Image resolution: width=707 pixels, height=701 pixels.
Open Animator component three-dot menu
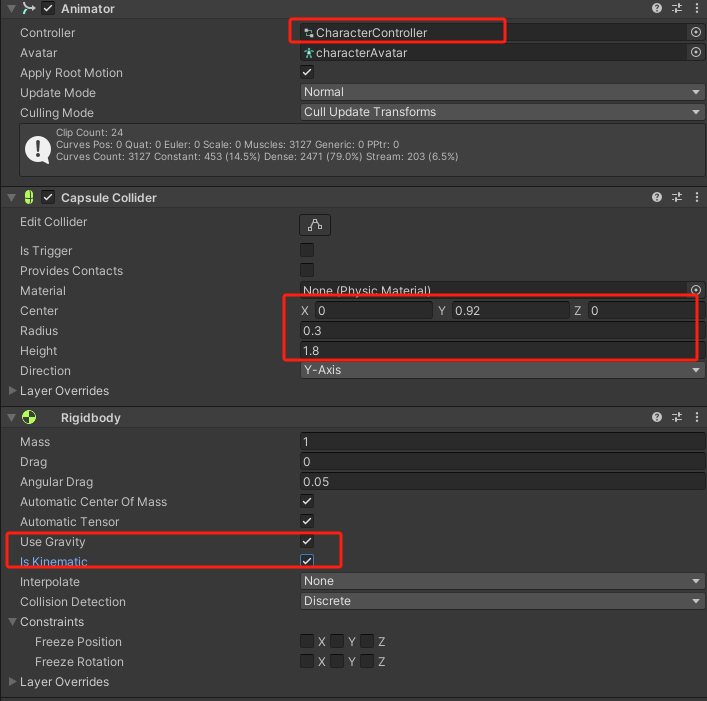coord(697,8)
